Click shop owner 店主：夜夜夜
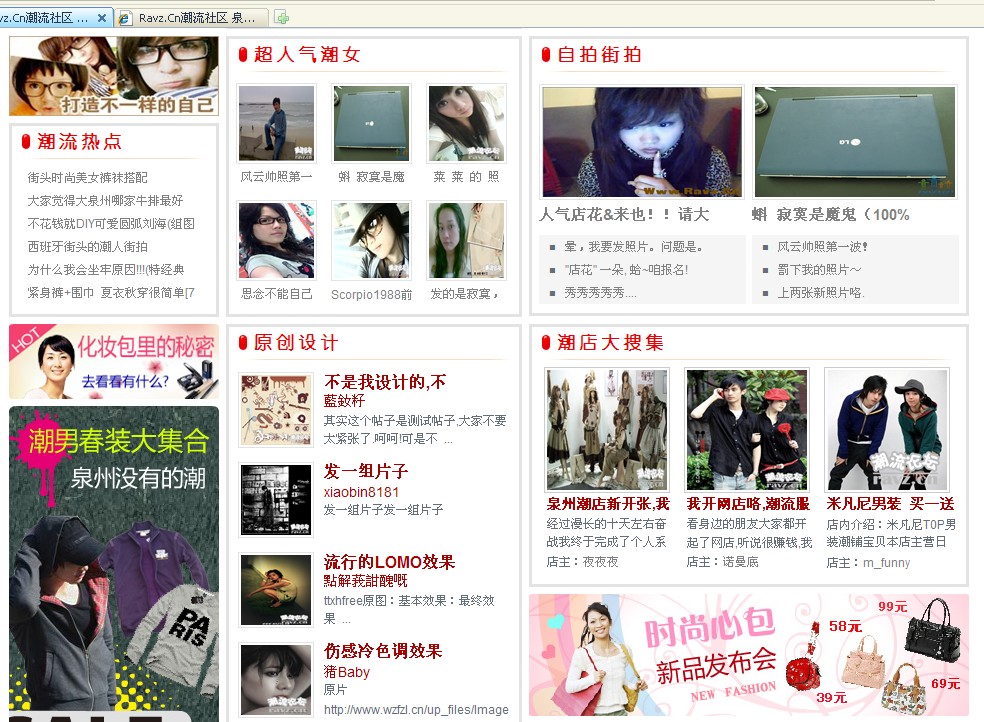984x722 pixels. (x=582, y=562)
